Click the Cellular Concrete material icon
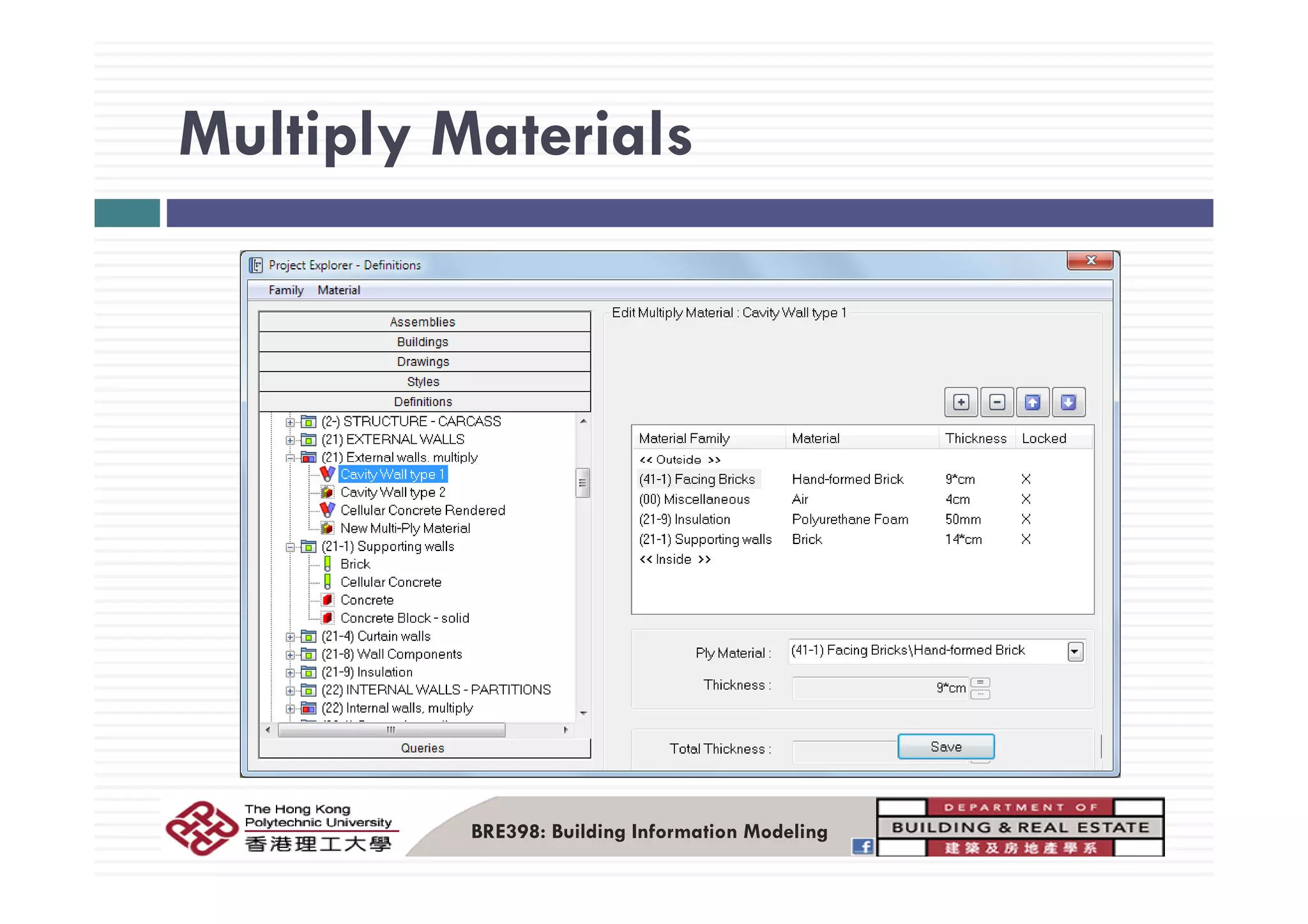The height and width of the screenshot is (924, 1308). (327, 582)
